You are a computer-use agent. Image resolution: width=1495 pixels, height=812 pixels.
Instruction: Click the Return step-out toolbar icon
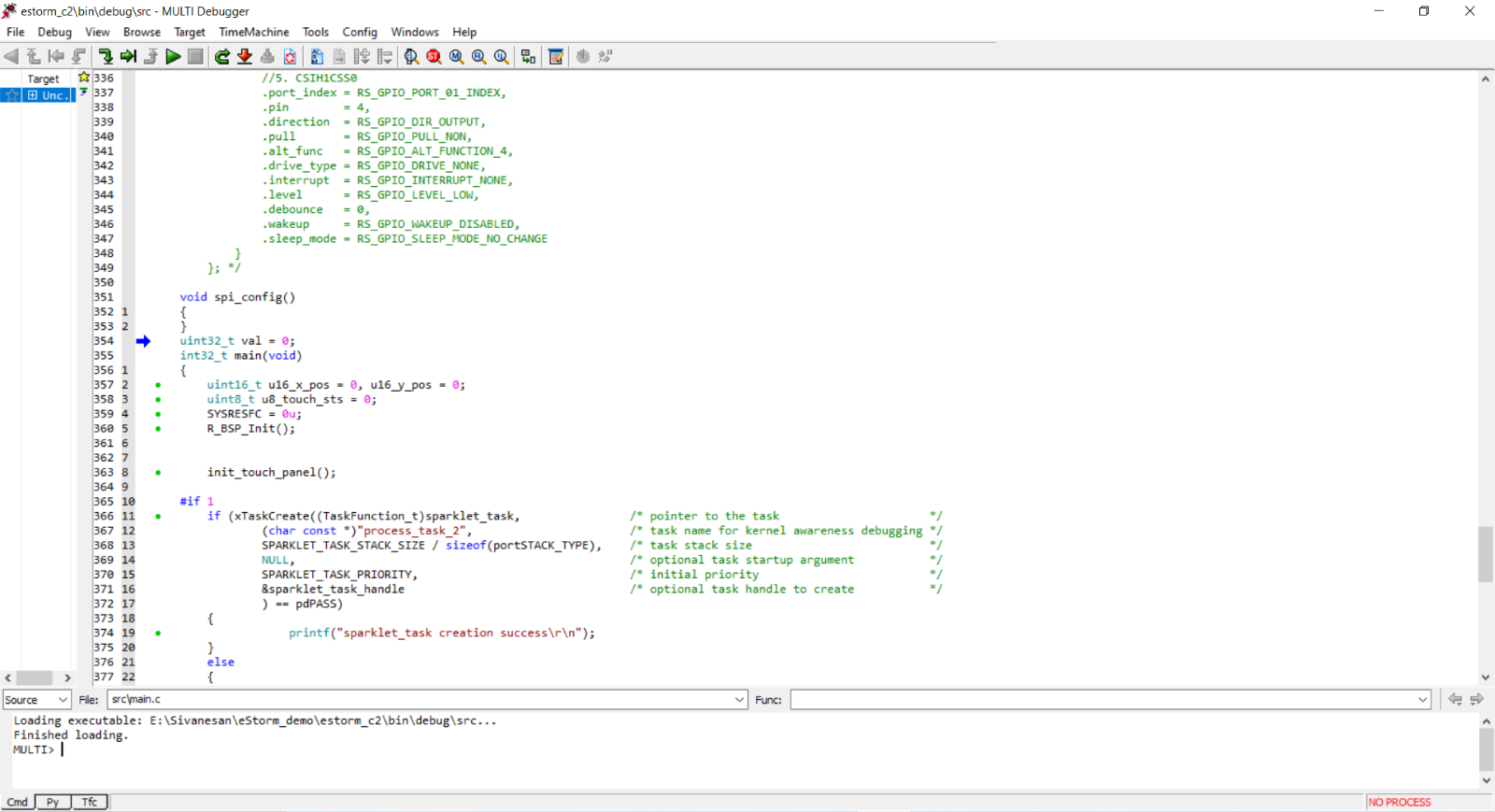click(150, 56)
